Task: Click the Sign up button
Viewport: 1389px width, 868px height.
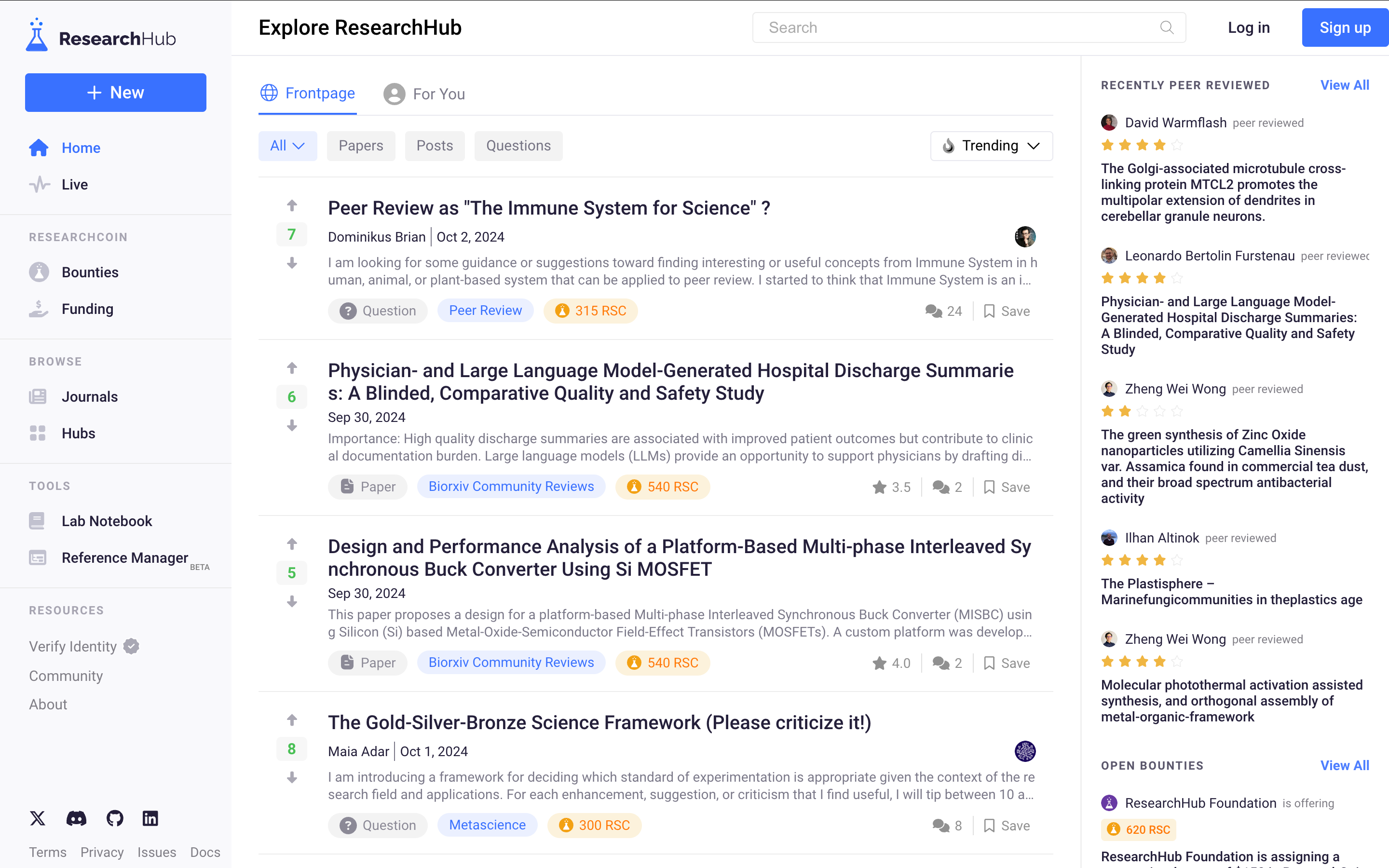Action: [1344, 27]
